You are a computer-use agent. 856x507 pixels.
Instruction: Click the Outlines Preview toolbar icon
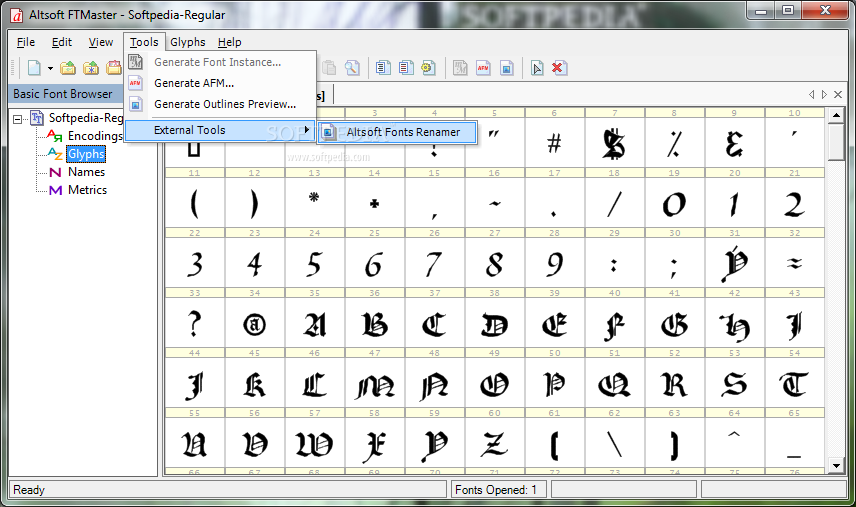point(507,68)
